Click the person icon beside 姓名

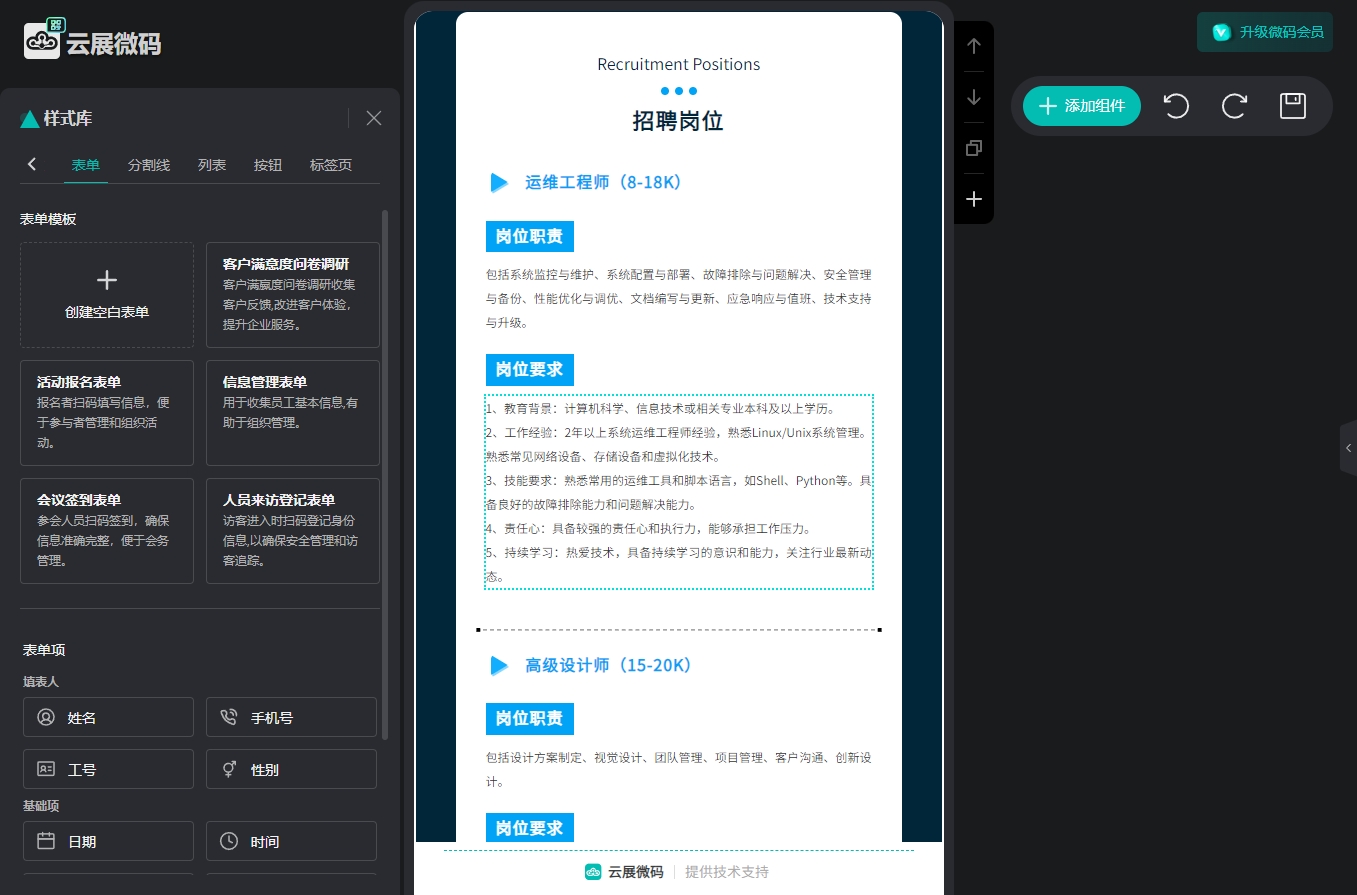click(46, 717)
